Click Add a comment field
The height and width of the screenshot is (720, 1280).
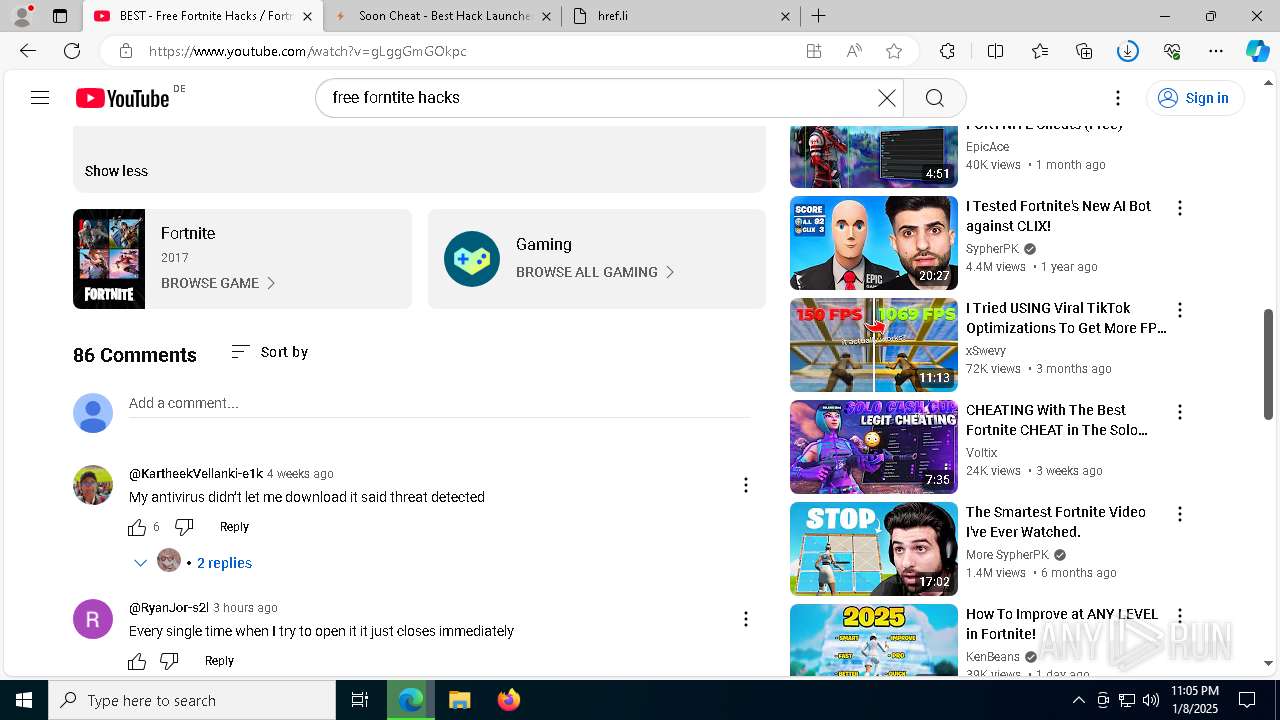click(439, 404)
